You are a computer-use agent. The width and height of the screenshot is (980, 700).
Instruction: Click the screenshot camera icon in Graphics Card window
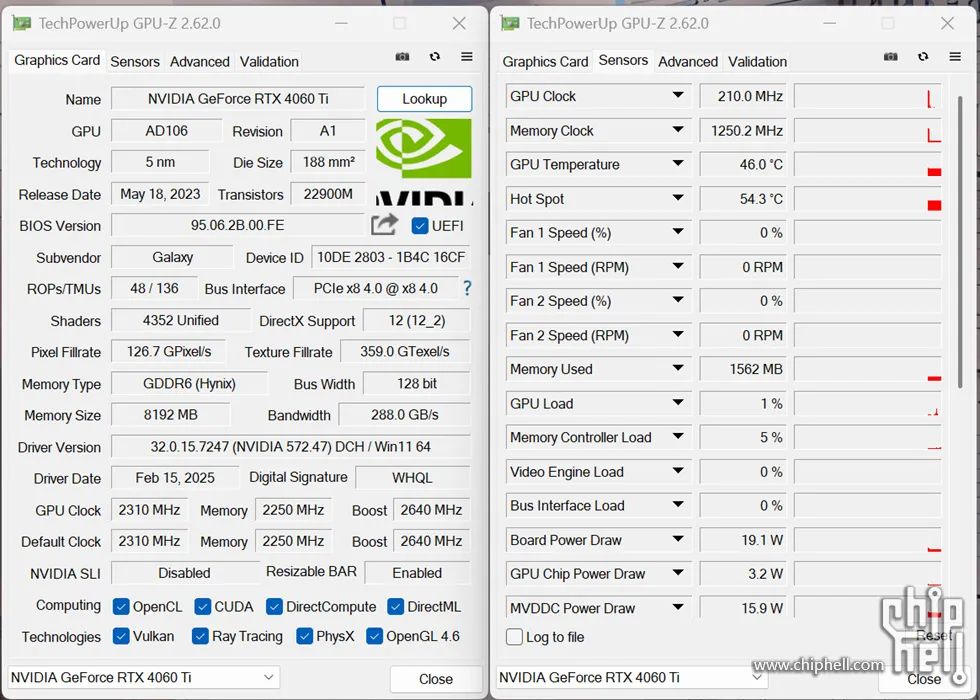click(402, 57)
